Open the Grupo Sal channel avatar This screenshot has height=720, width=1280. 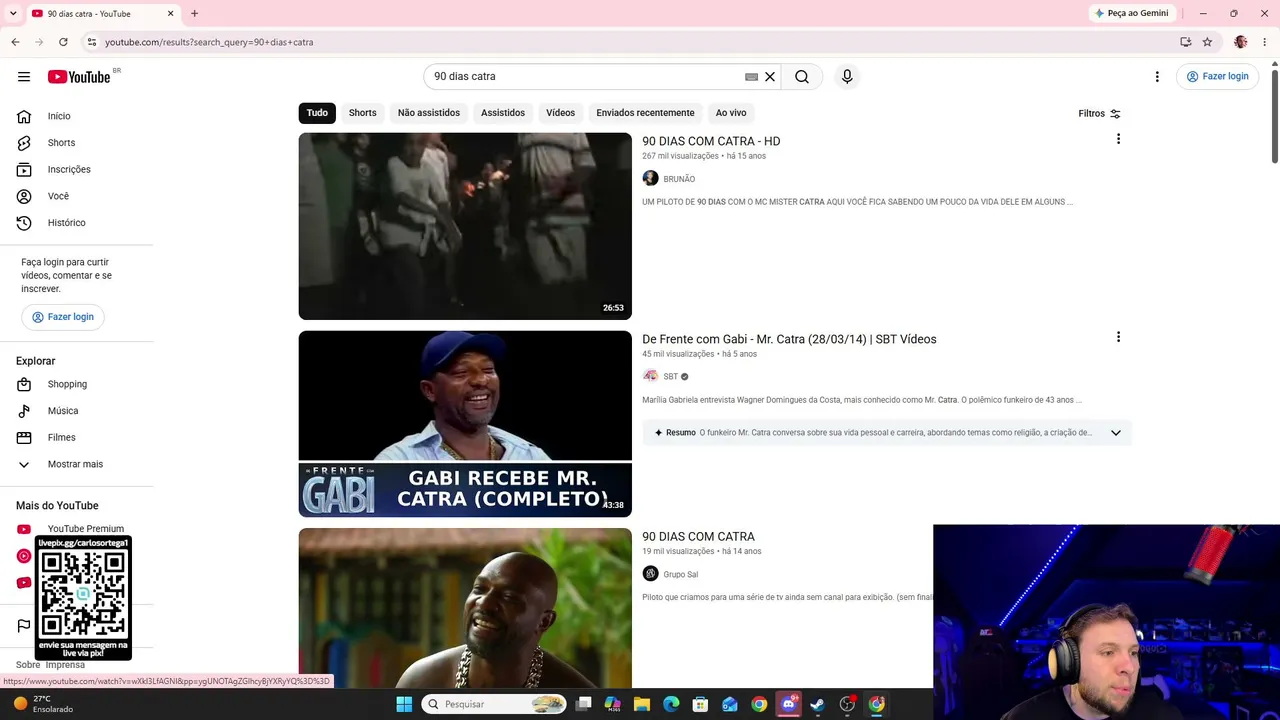(x=650, y=574)
